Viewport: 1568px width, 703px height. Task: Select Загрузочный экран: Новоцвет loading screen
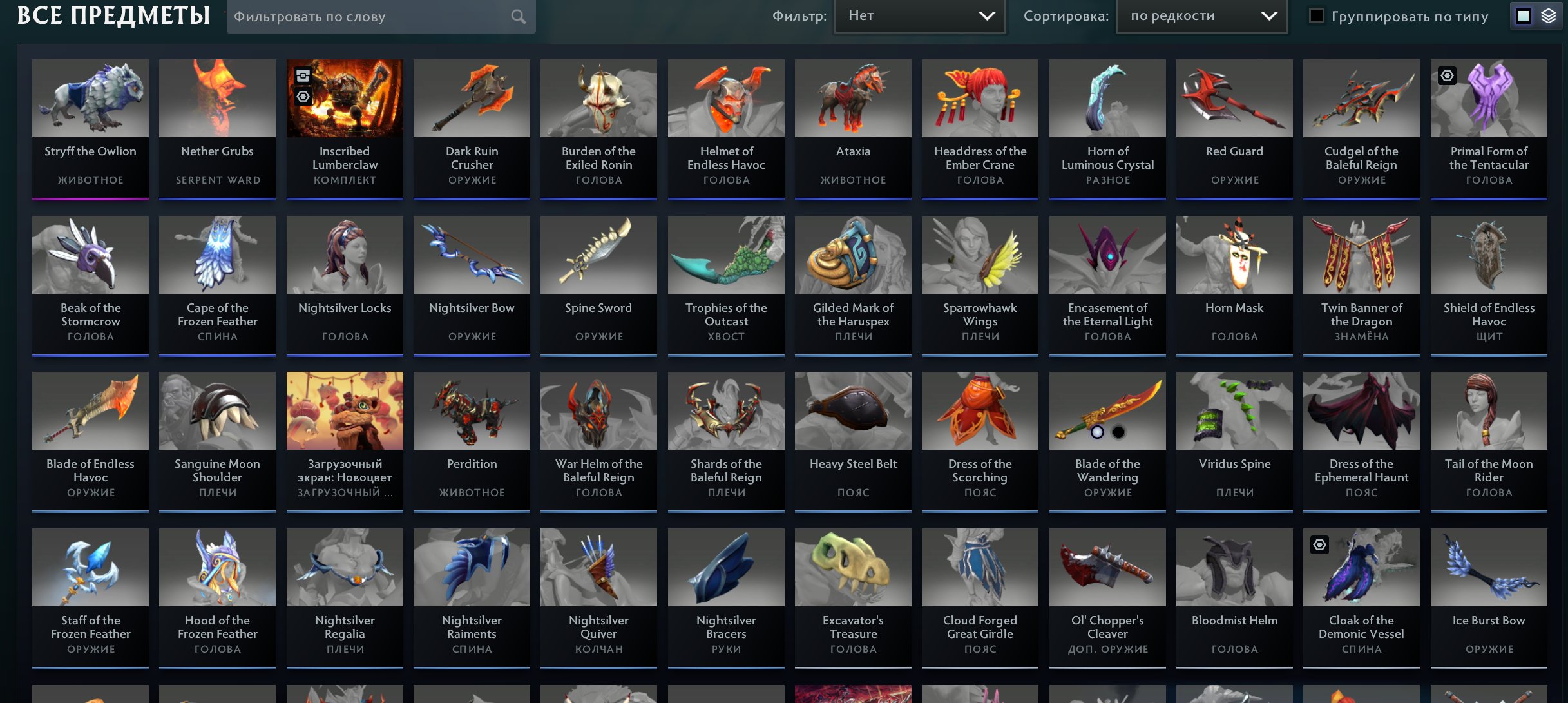click(x=345, y=442)
